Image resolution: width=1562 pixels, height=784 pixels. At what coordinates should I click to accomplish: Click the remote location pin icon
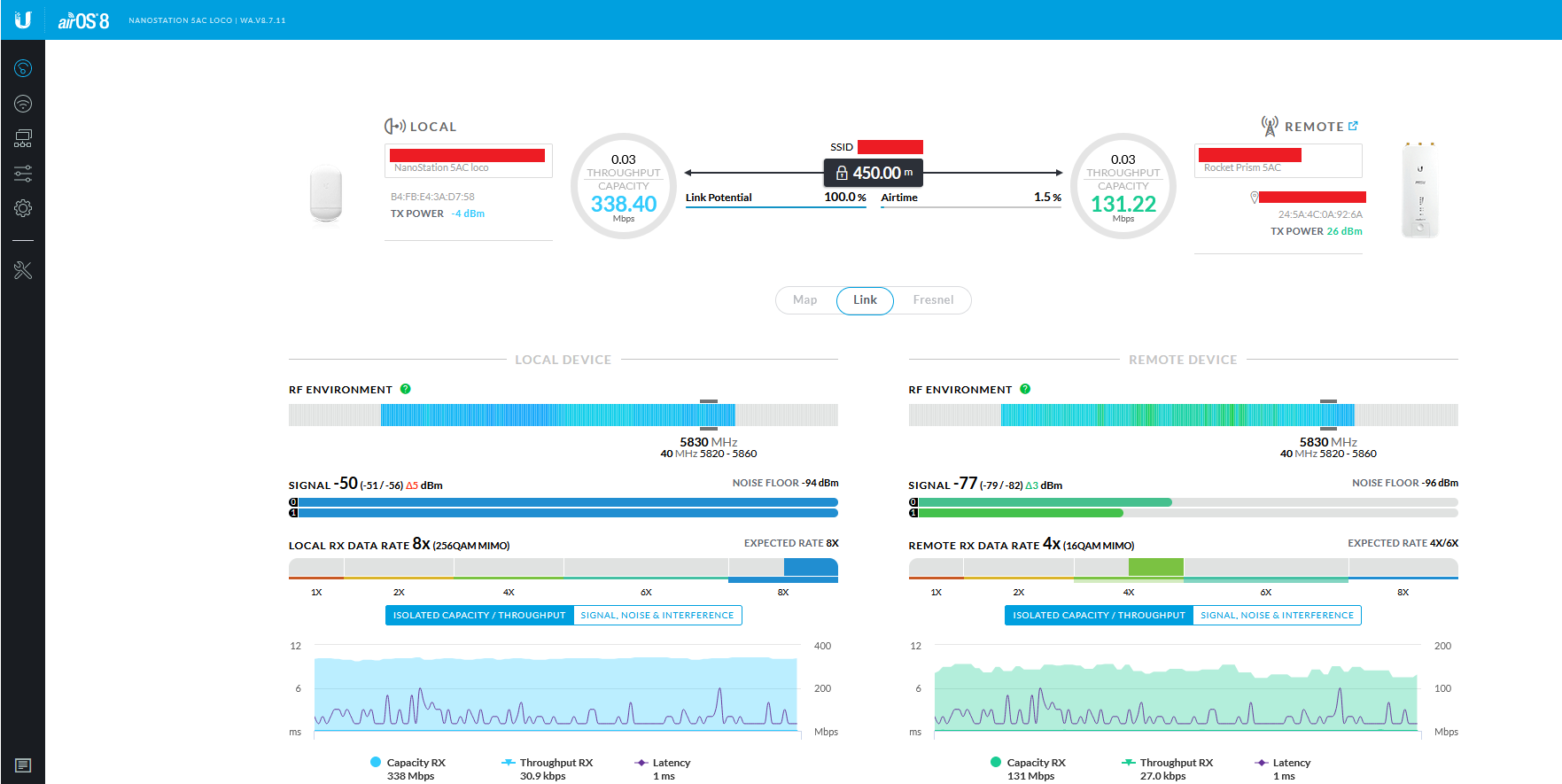(1254, 197)
